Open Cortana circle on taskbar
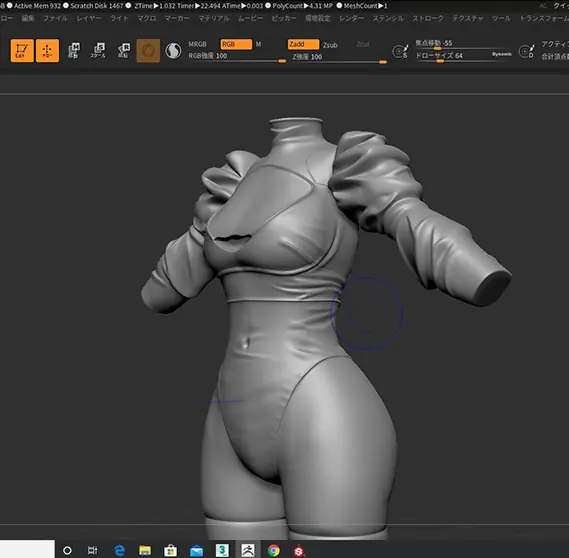Viewport: 569px width, 558px height. 67,550
